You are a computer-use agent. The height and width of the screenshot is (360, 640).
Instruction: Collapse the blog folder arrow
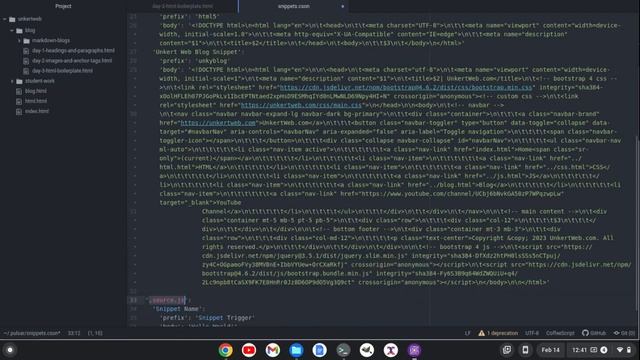pyautogui.click(x=12, y=31)
